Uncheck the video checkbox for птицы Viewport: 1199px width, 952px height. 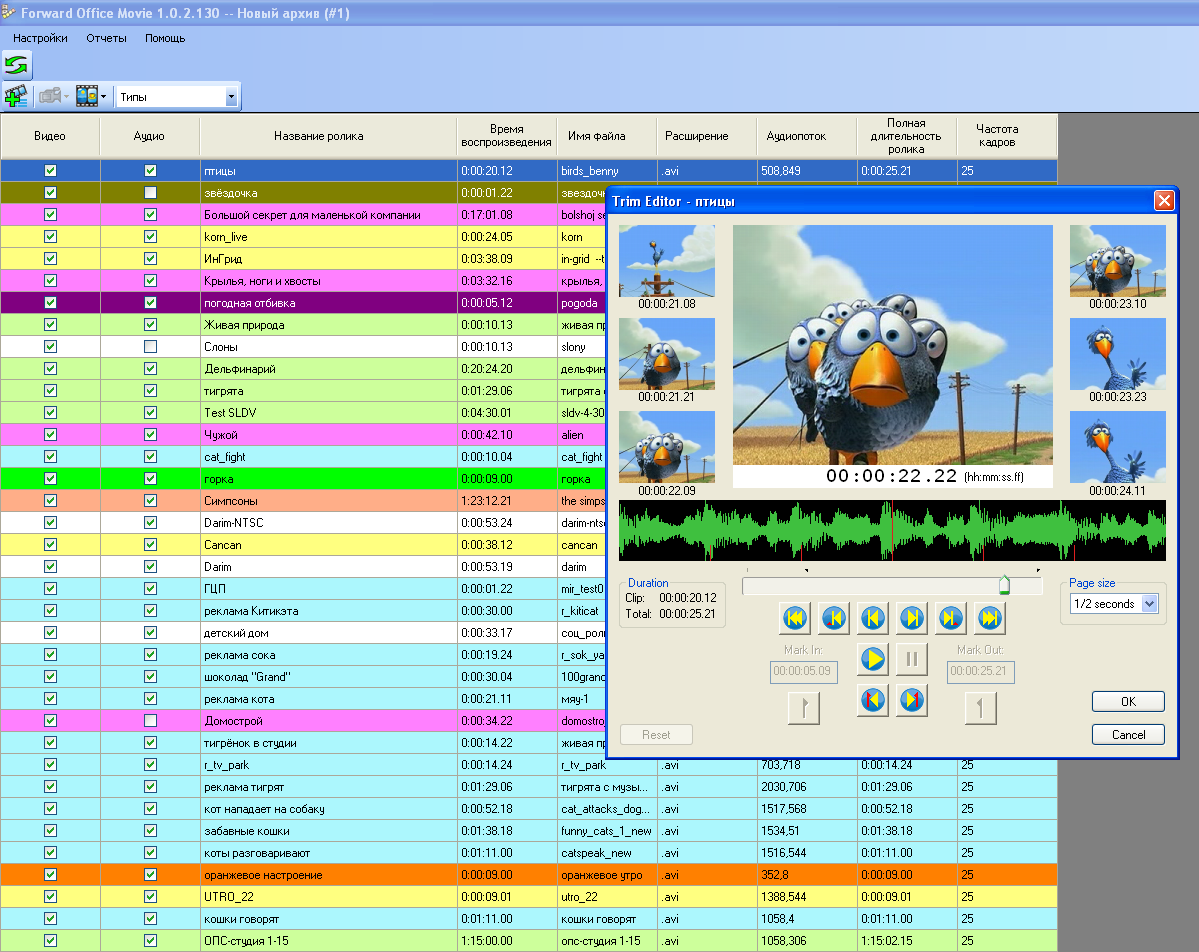point(51,171)
